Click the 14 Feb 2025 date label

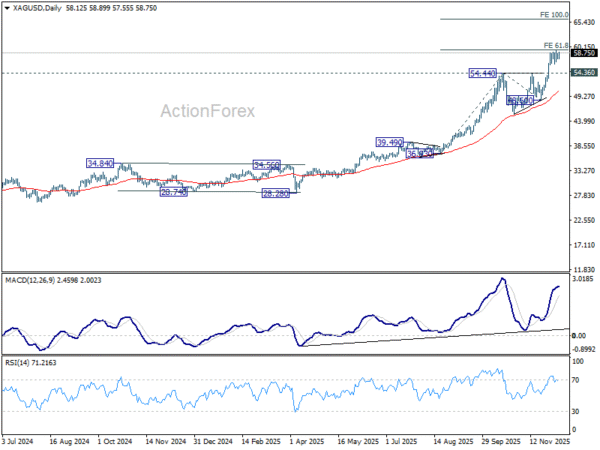coord(261,441)
